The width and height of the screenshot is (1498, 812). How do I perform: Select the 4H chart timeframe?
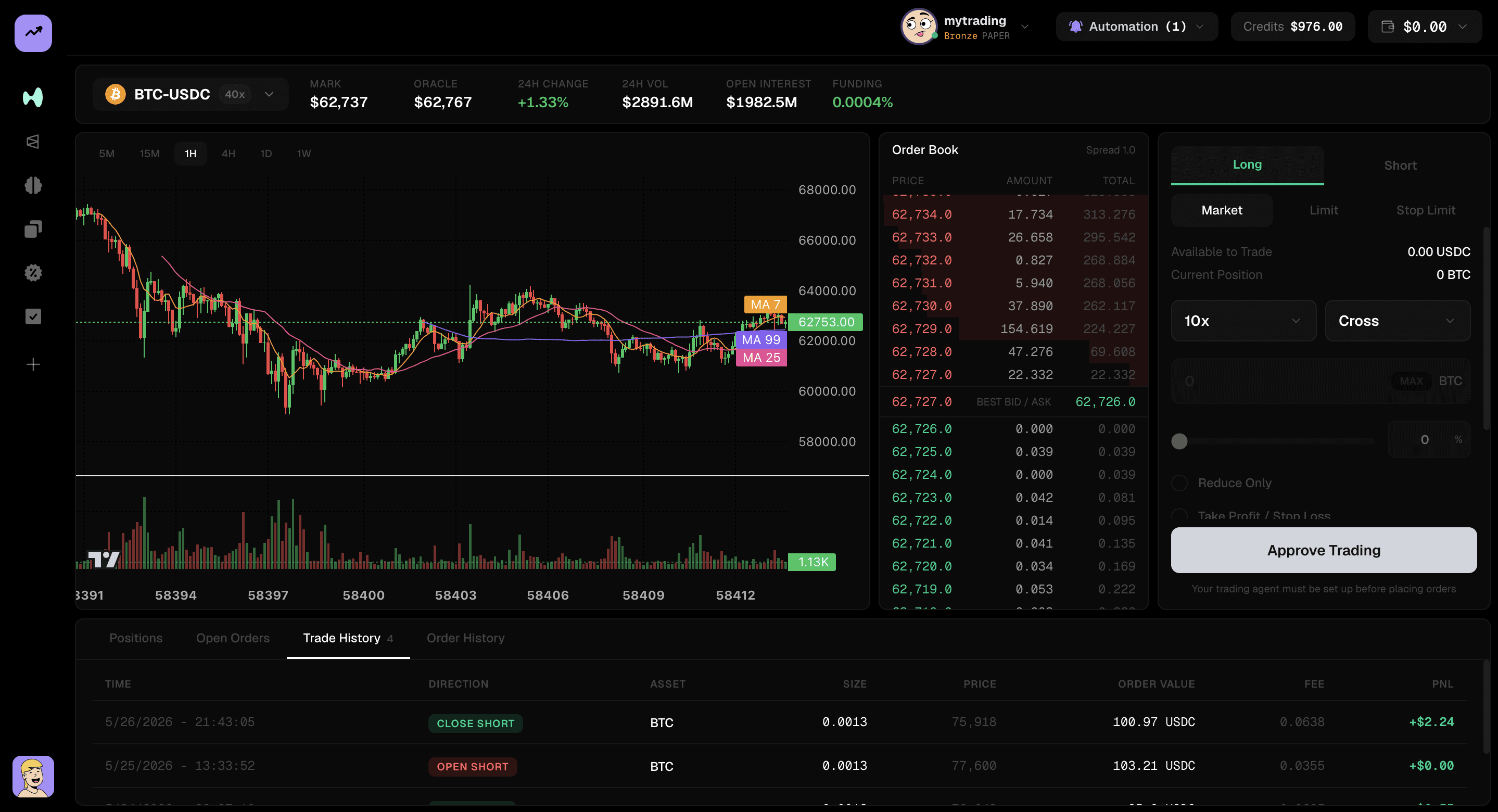pos(228,154)
